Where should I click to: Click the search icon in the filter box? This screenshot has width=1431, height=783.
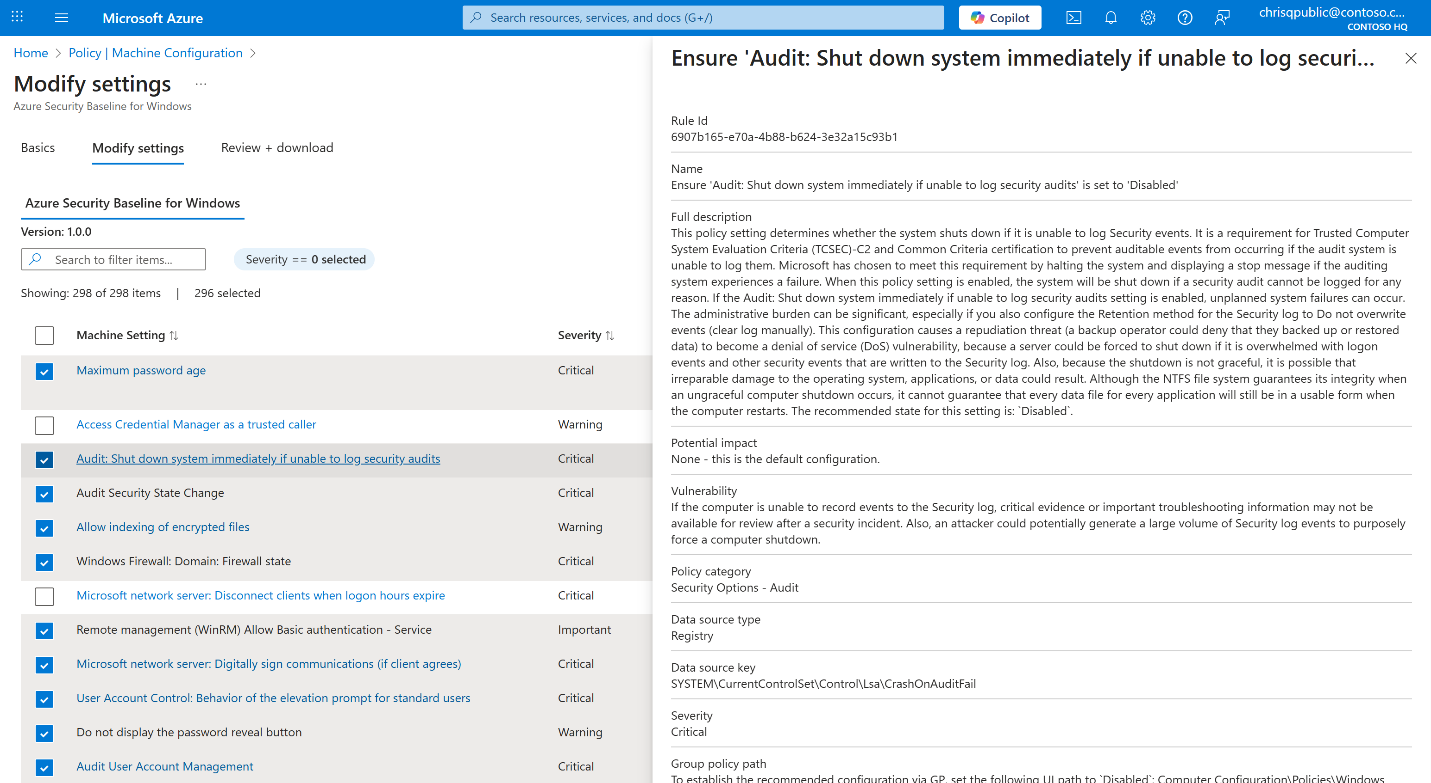pos(36,260)
